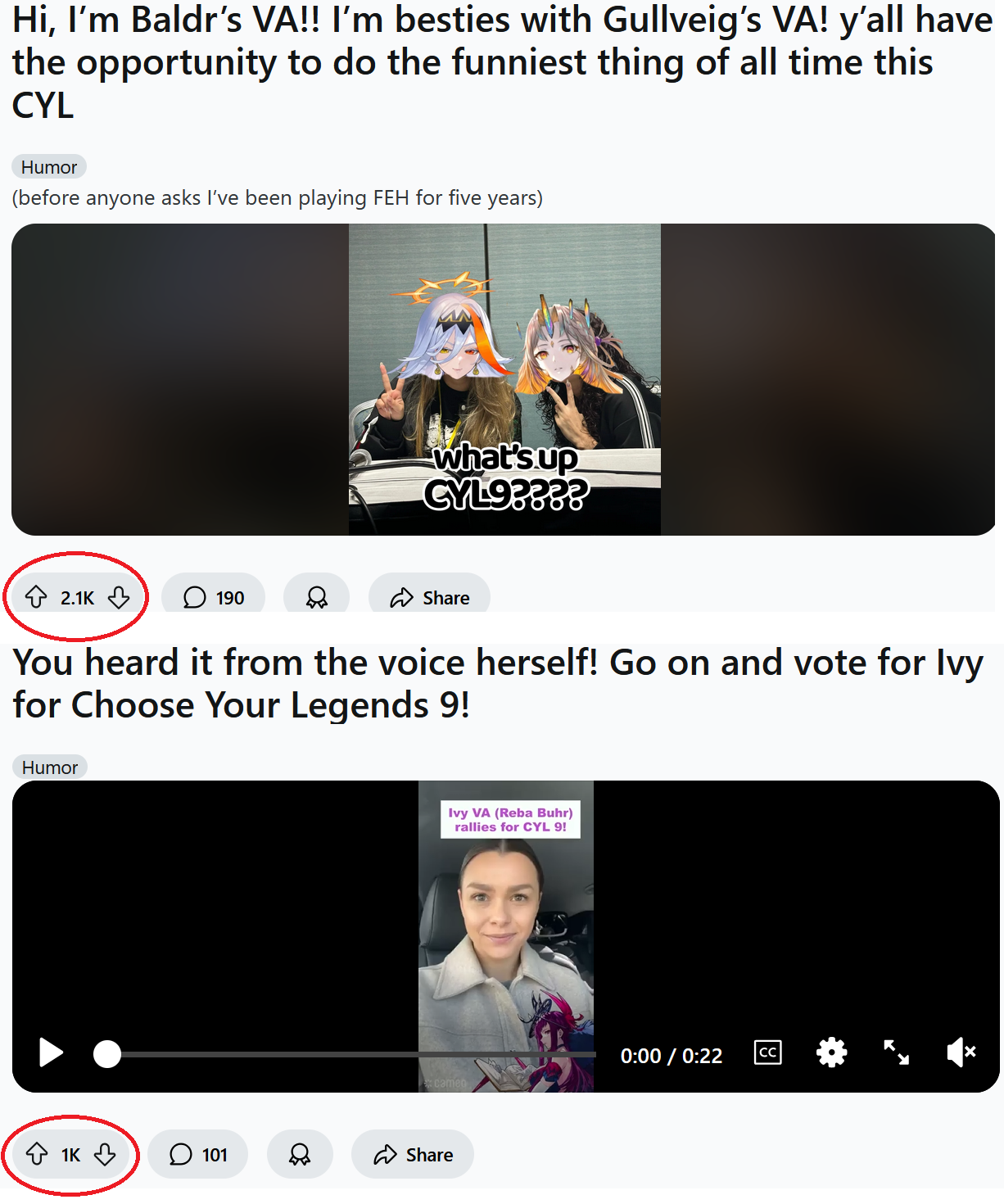Play the Ivy VA video
The height and width of the screenshot is (1204, 1004).
(51, 1053)
